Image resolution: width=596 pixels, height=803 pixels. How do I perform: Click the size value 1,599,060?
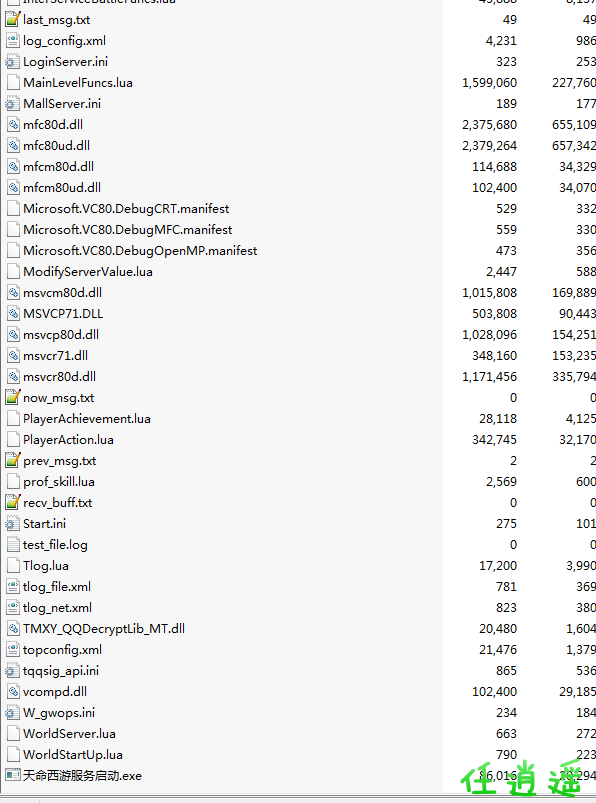click(x=489, y=82)
